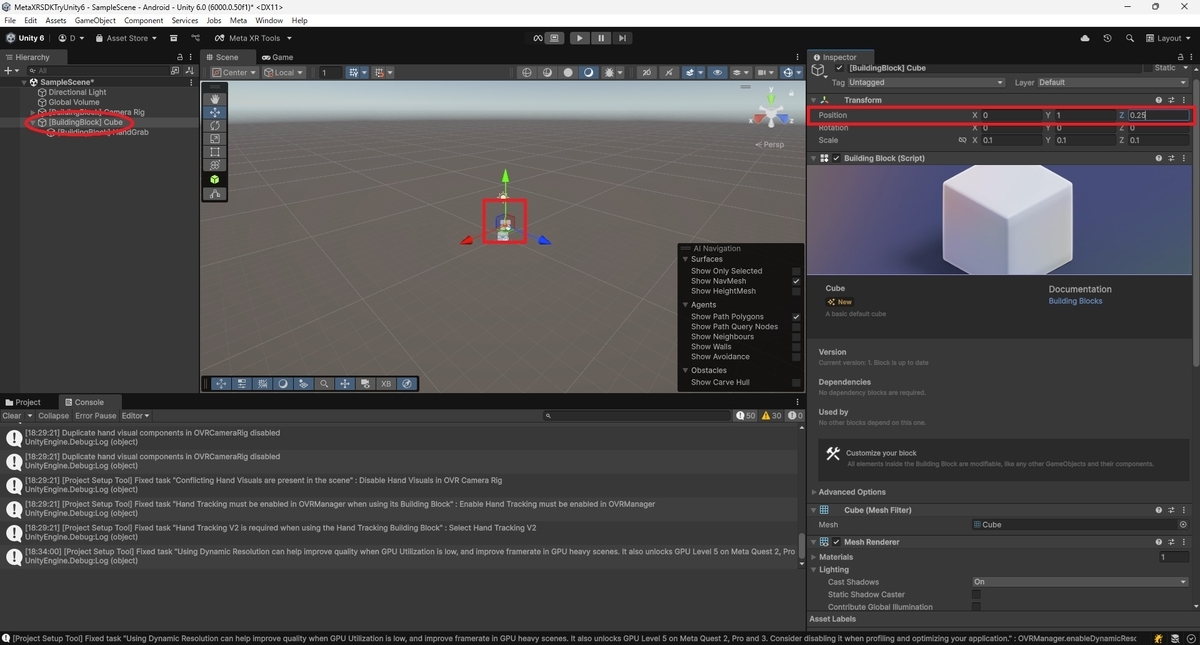Toggle the scale constrain proportions link icon
Viewport: 1200px width, 645px height.
(x=962, y=140)
